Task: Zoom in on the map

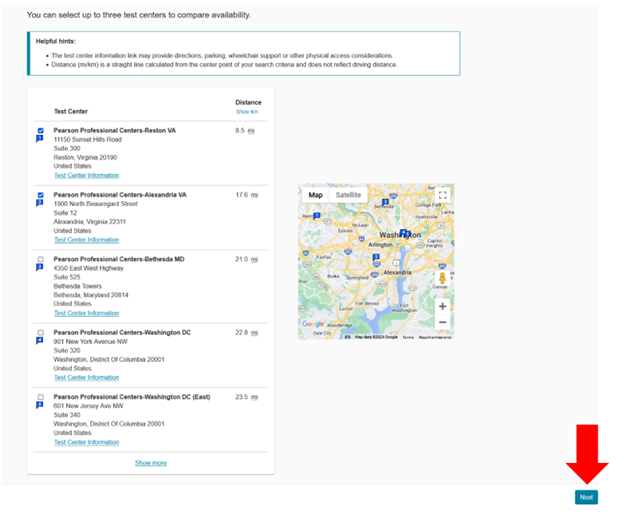Action: 443,306
